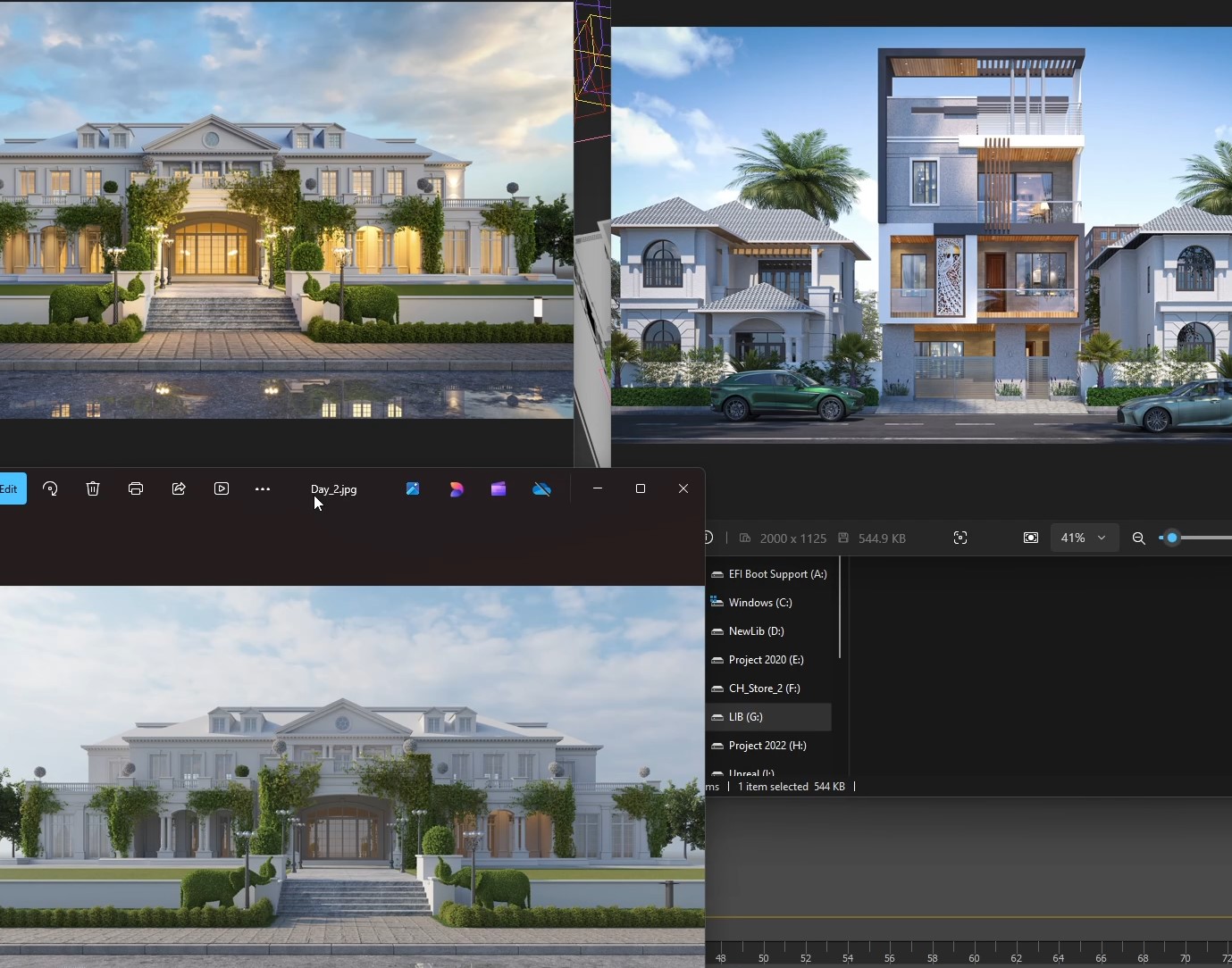
Task: Open CH_Store_2 (F:) drive
Action: (764, 688)
